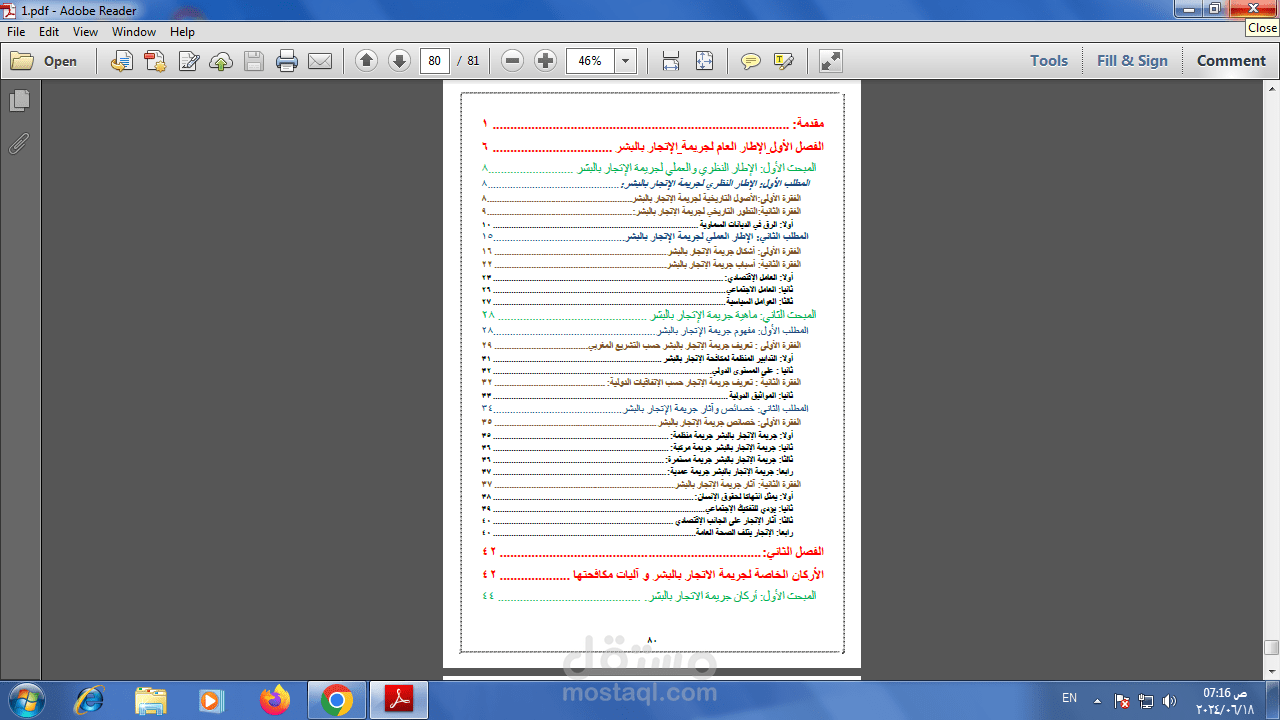
Task: Select the highlight text tool
Action: coord(783,61)
